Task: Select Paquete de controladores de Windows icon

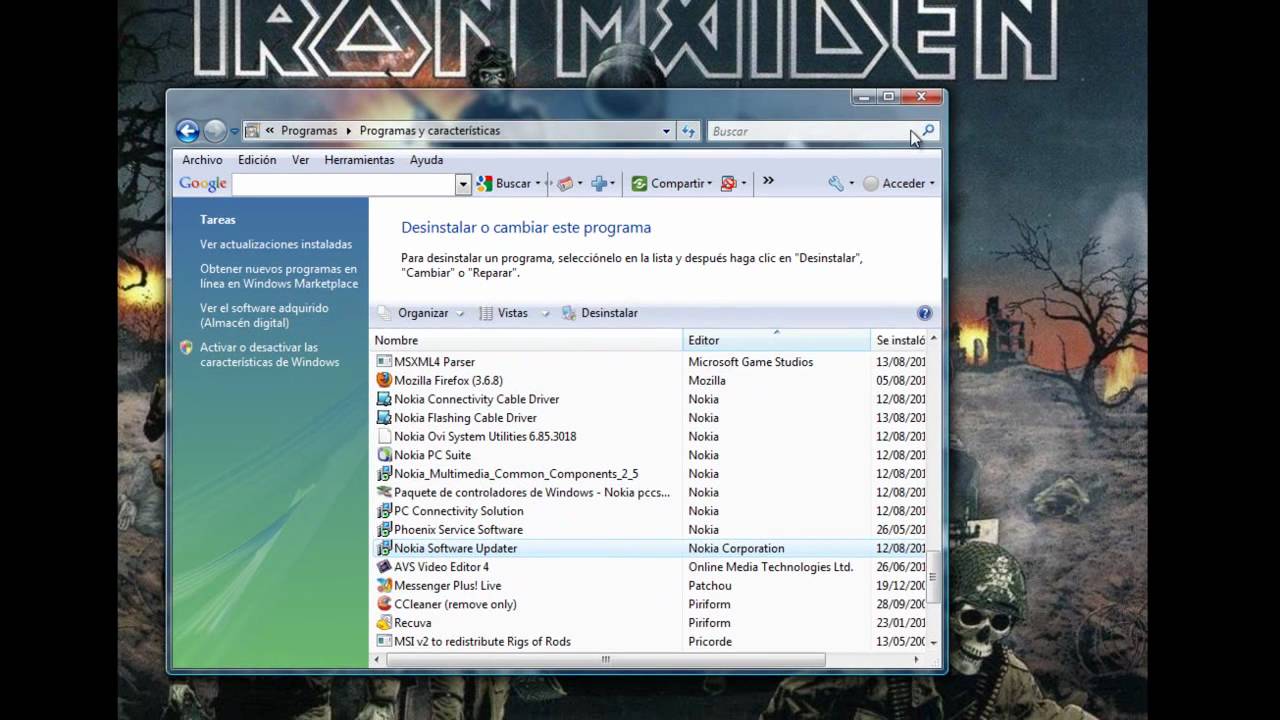Action: pos(384,492)
